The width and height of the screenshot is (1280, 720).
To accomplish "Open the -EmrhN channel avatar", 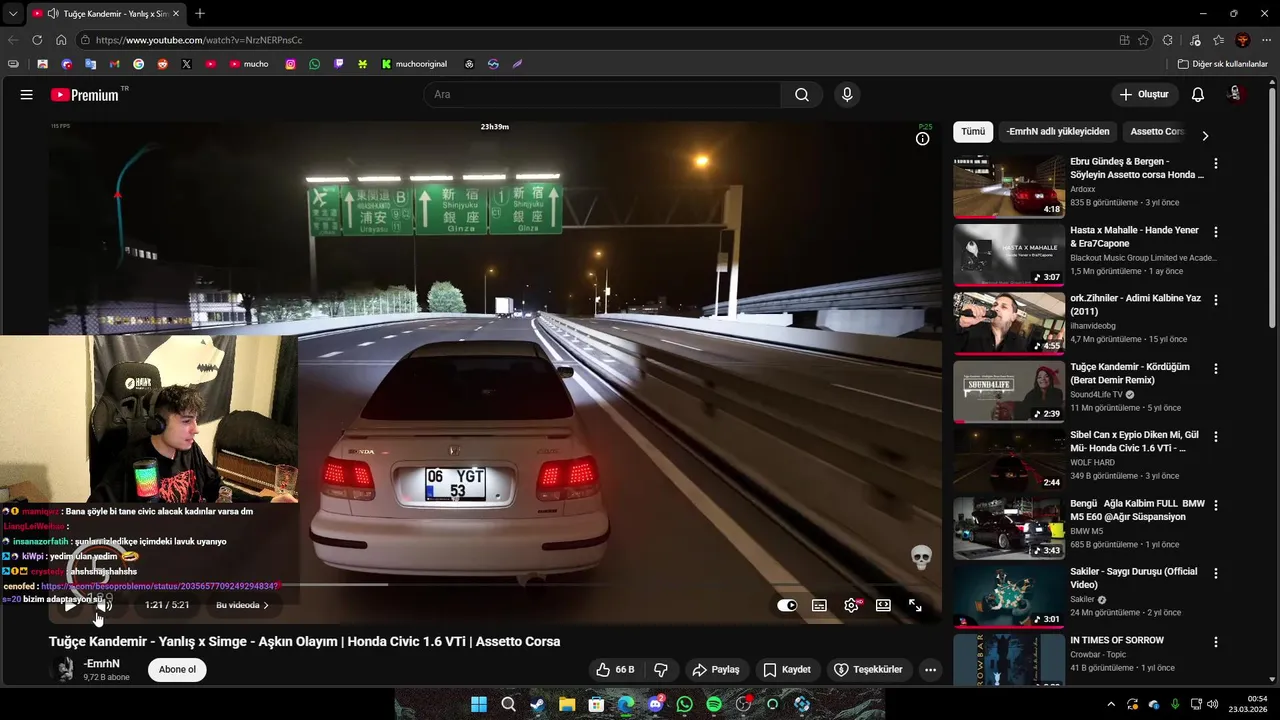I will click(x=65, y=670).
